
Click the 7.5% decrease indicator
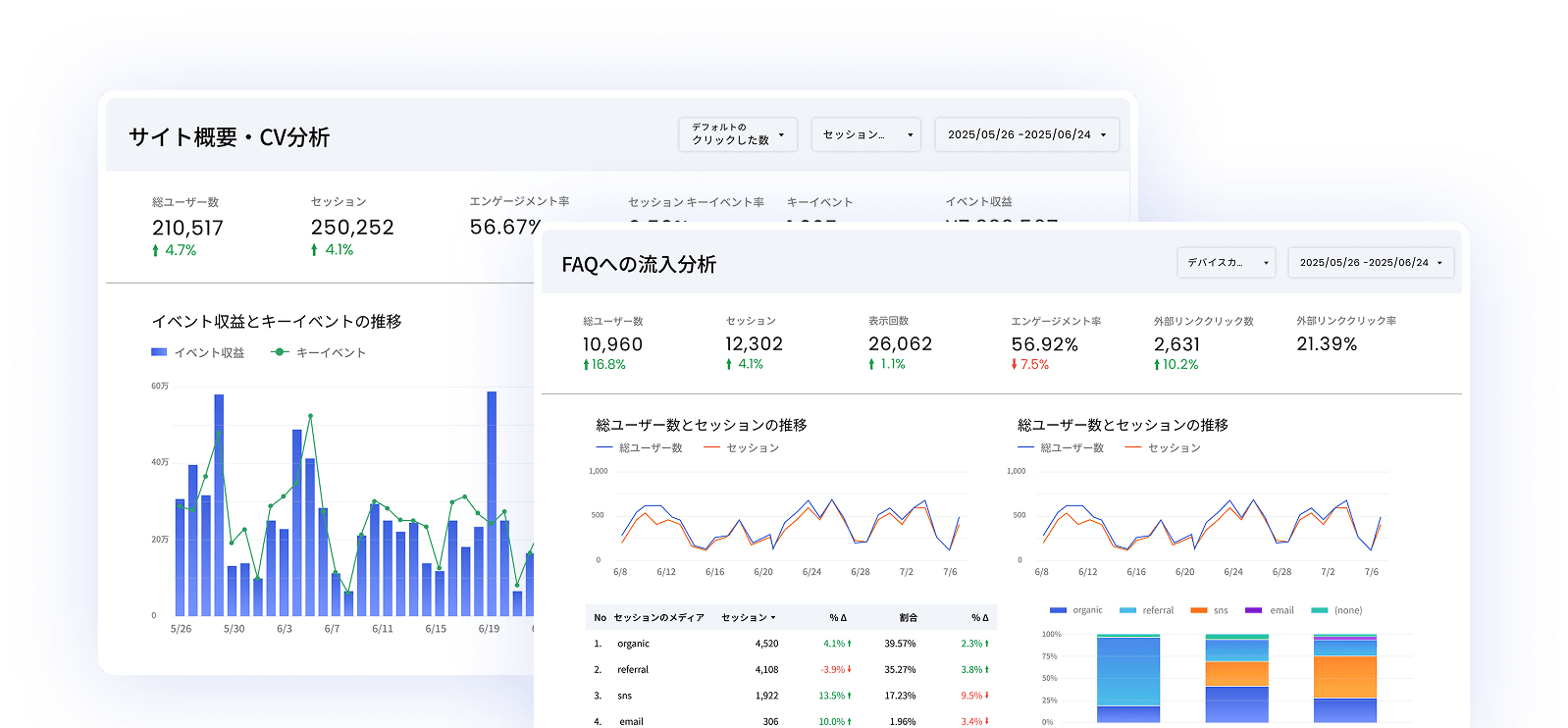click(x=1030, y=364)
